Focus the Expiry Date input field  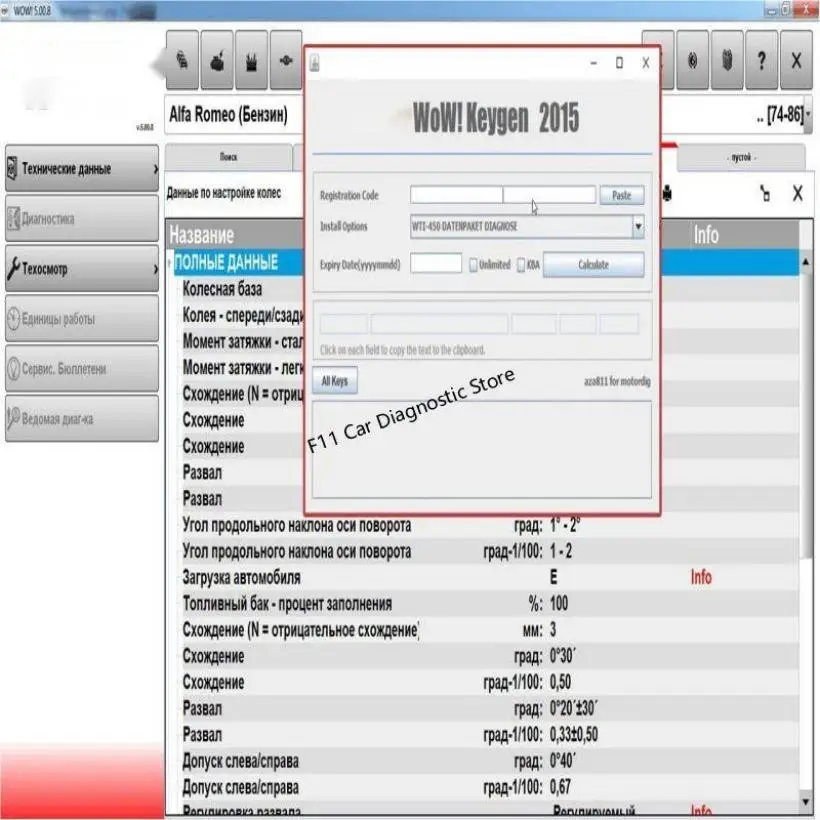pyautogui.click(x=436, y=264)
